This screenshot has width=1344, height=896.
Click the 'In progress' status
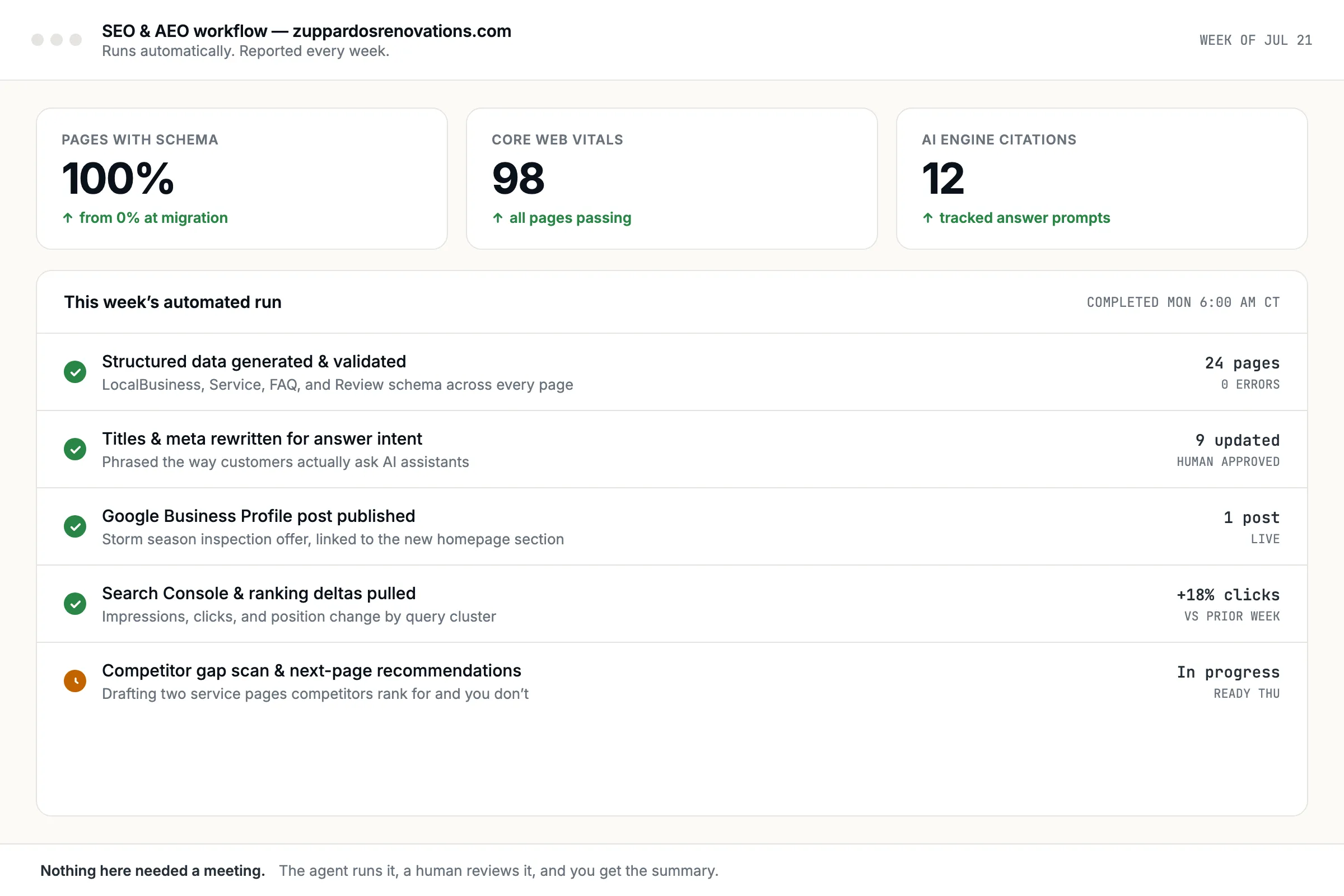[1228, 672]
